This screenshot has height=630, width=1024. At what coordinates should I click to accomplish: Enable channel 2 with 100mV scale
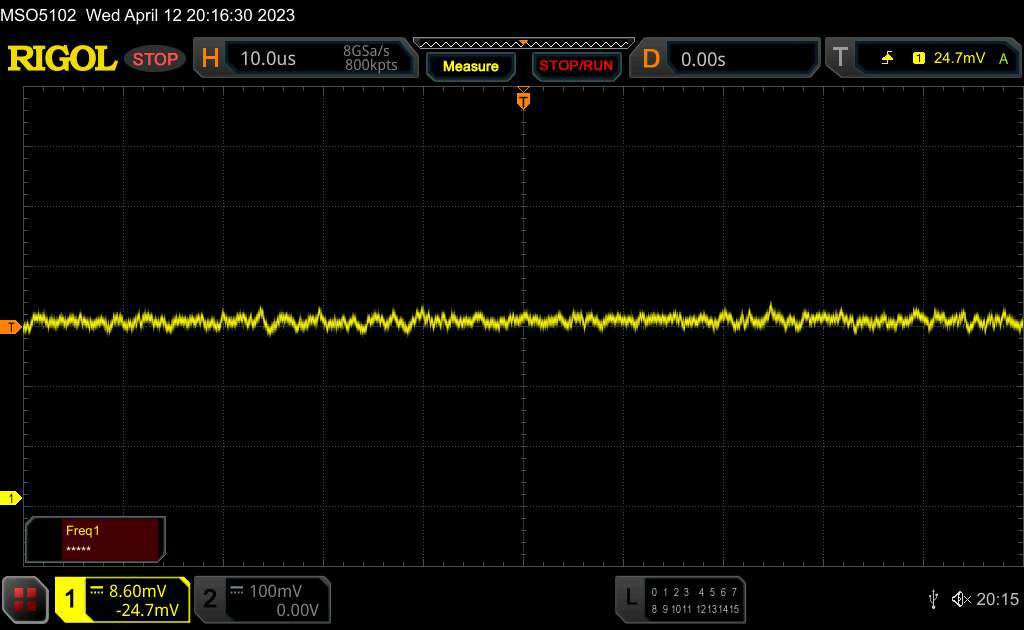click(261, 599)
